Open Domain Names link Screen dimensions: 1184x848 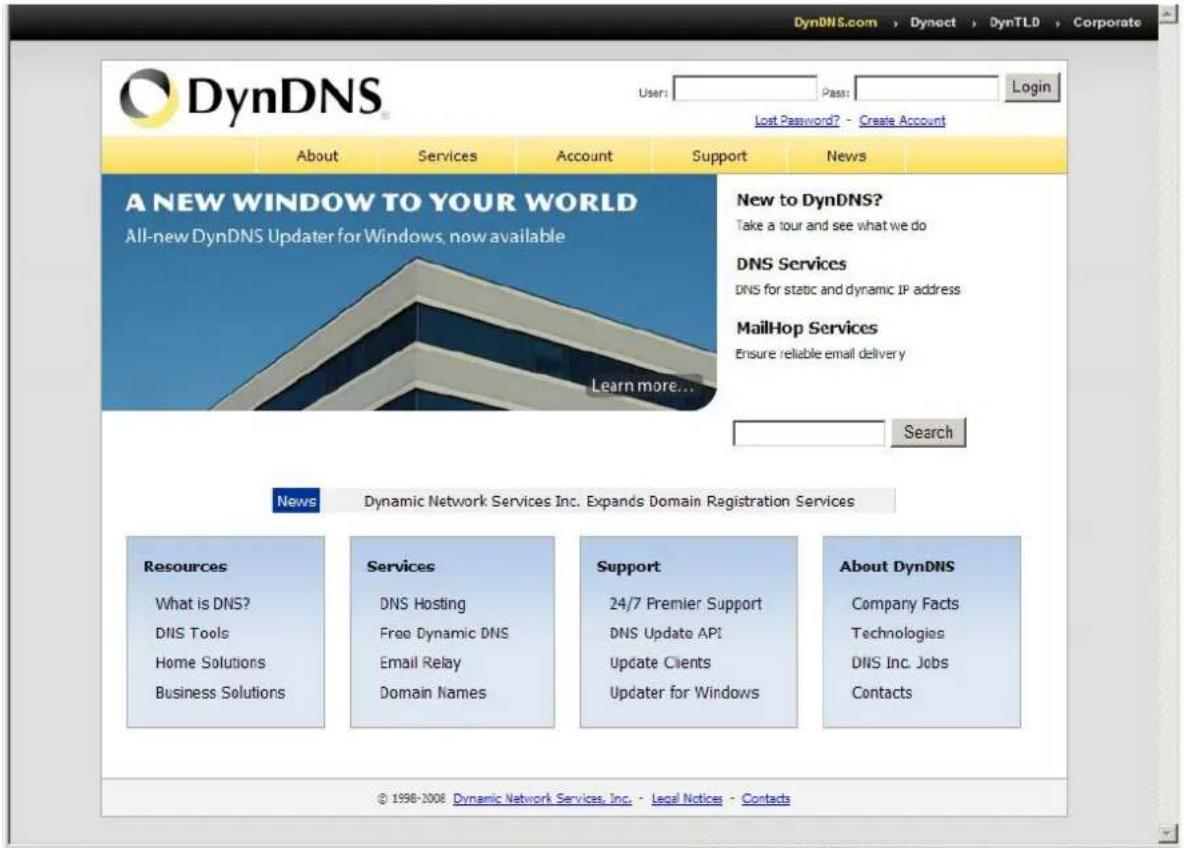point(433,692)
